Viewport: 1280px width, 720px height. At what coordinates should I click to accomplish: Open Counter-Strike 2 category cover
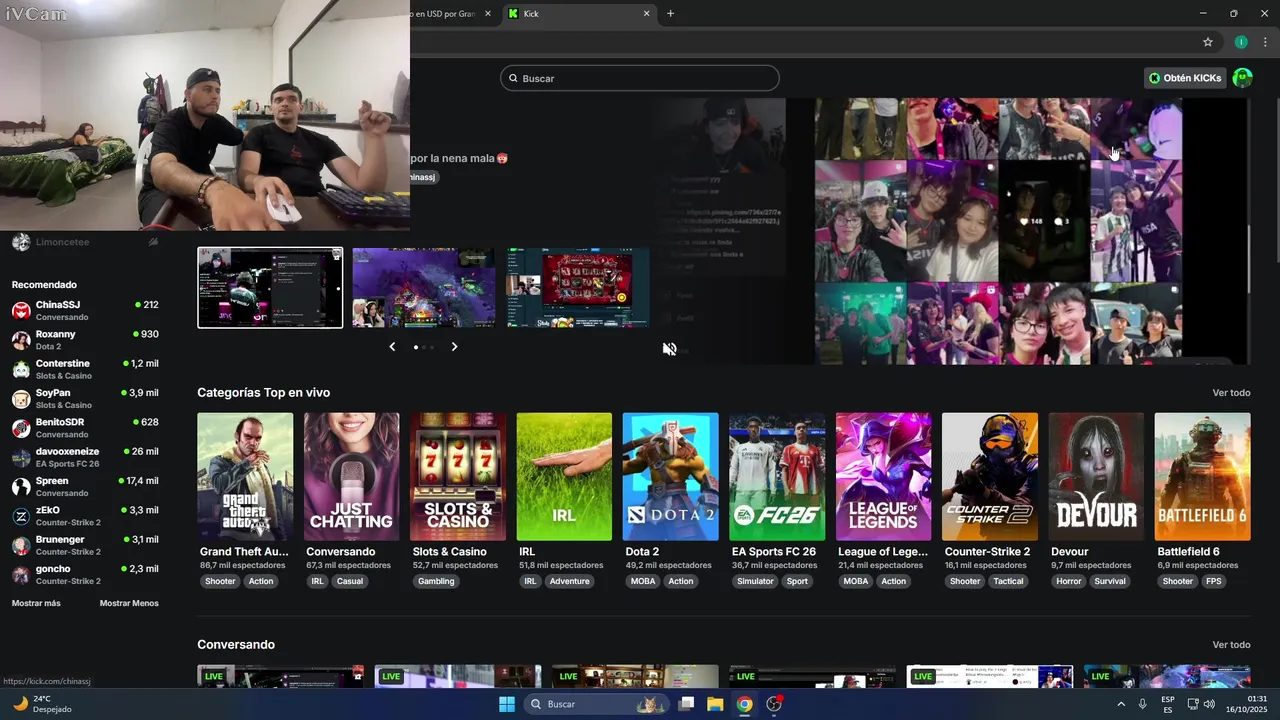(x=990, y=477)
